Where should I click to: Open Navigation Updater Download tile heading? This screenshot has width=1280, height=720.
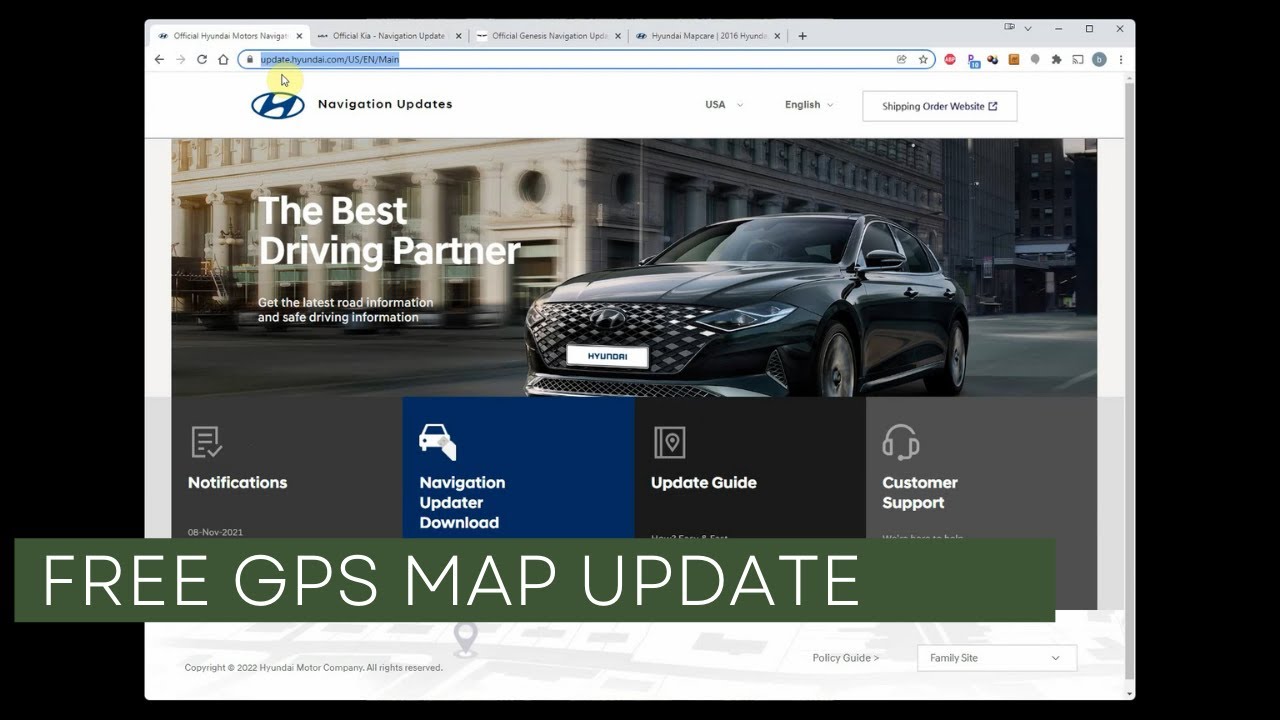[462, 502]
